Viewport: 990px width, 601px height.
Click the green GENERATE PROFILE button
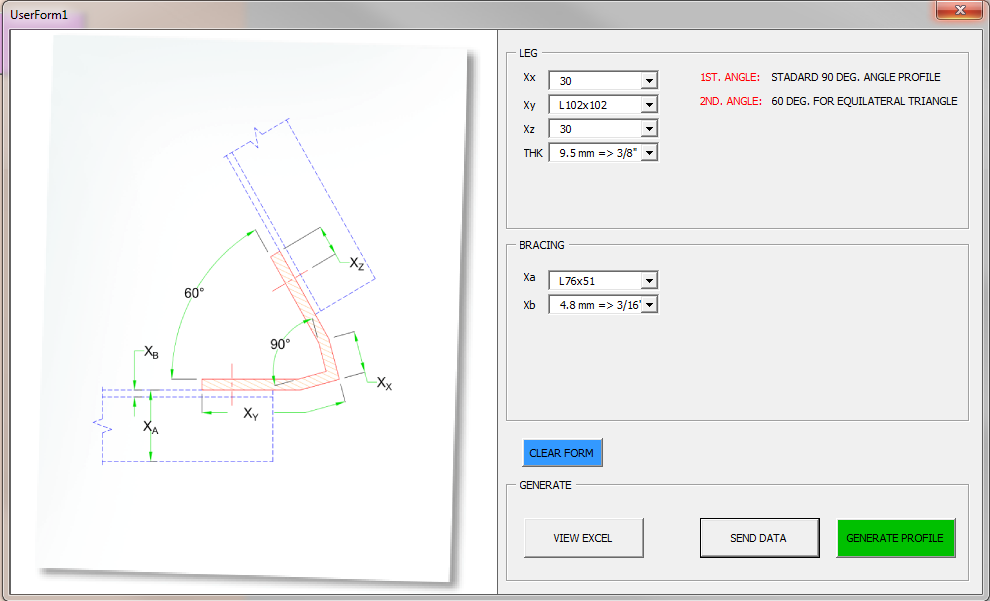pyautogui.click(x=895, y=538)
